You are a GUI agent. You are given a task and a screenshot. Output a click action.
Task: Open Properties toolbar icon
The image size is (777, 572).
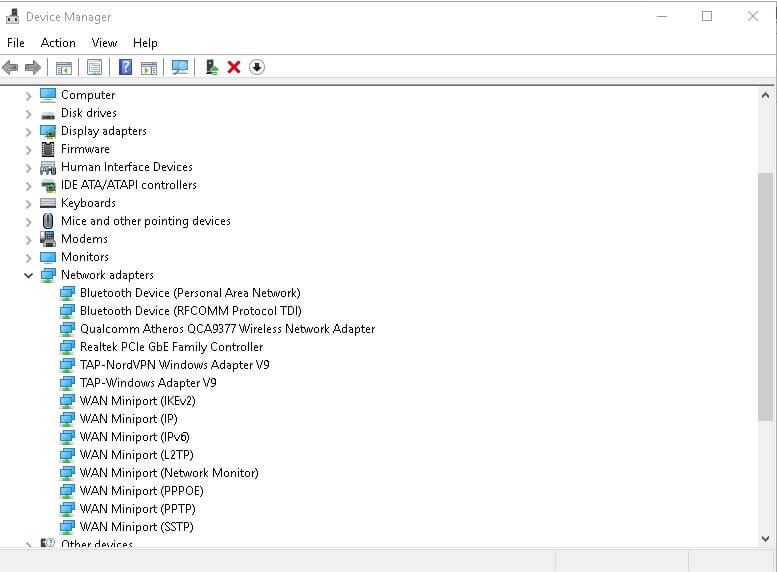click(x=94, y=67)
